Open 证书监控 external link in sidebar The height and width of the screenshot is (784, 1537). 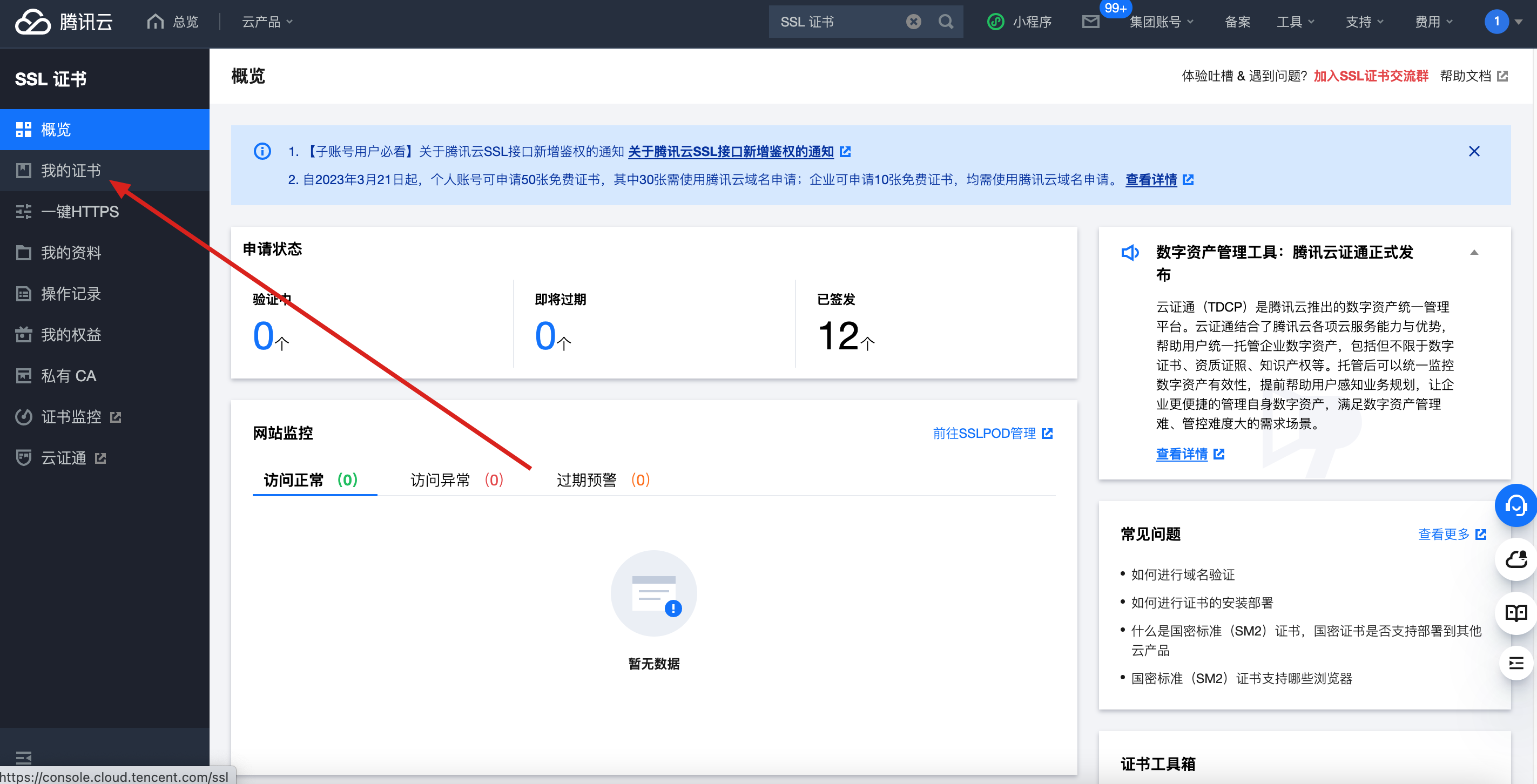tap(104, 417)
